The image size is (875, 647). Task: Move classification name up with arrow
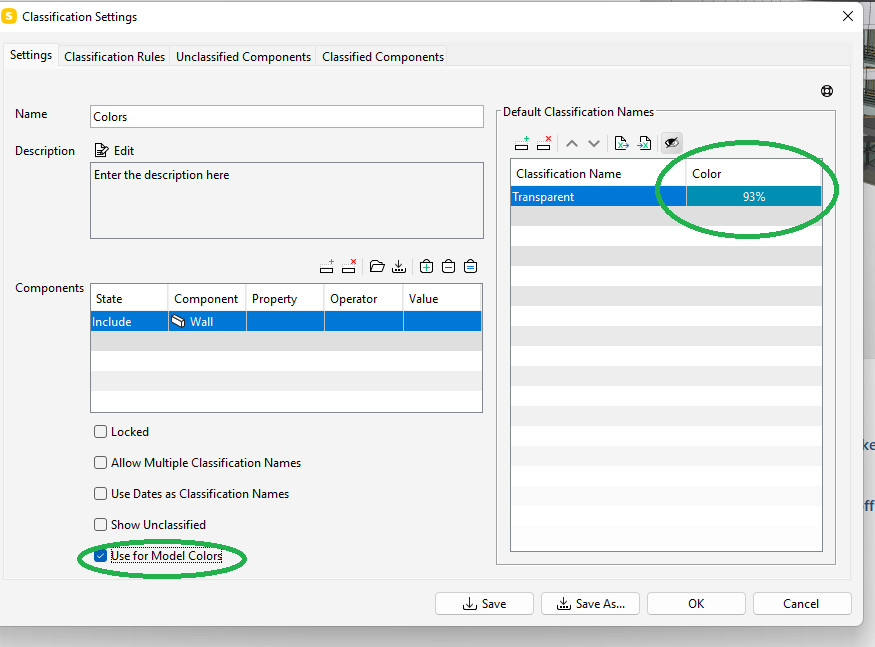pos(571,143)
